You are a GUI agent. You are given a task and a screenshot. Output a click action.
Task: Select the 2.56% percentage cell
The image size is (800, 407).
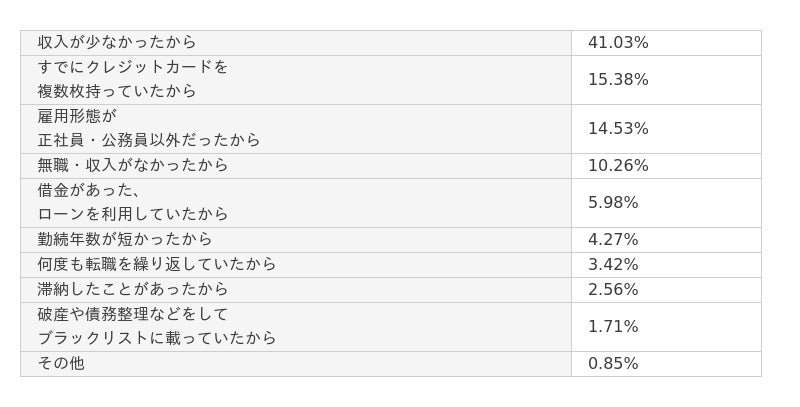[613, 290]
